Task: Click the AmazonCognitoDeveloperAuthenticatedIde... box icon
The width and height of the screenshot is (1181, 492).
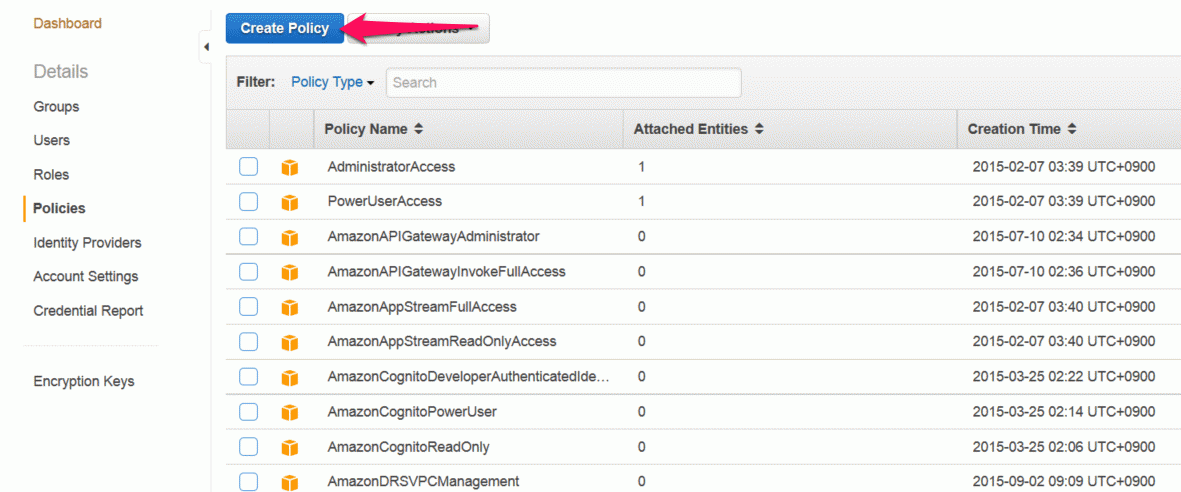Action: tap(290, 377)
